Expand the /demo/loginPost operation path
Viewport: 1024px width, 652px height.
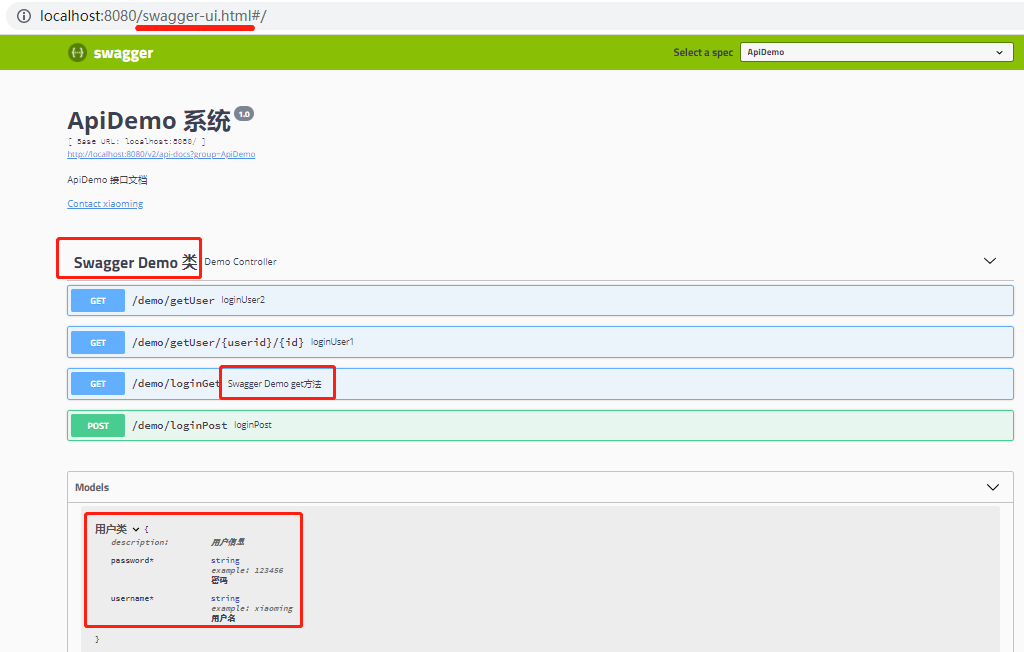pyautogui.click(x=180, y=425)
